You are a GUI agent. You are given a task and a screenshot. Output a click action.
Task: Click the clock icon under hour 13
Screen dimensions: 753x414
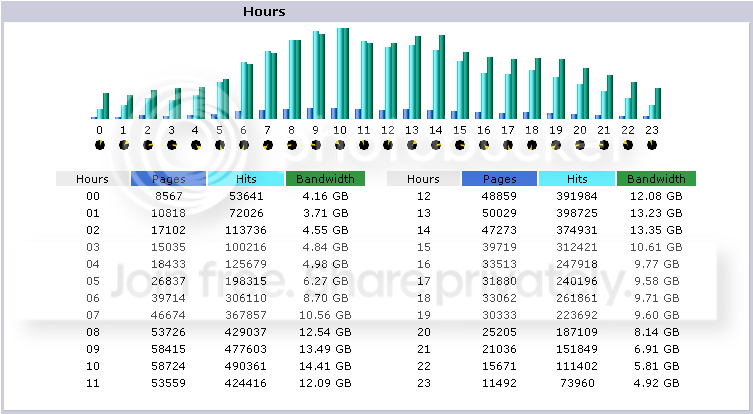click(412, 145)
